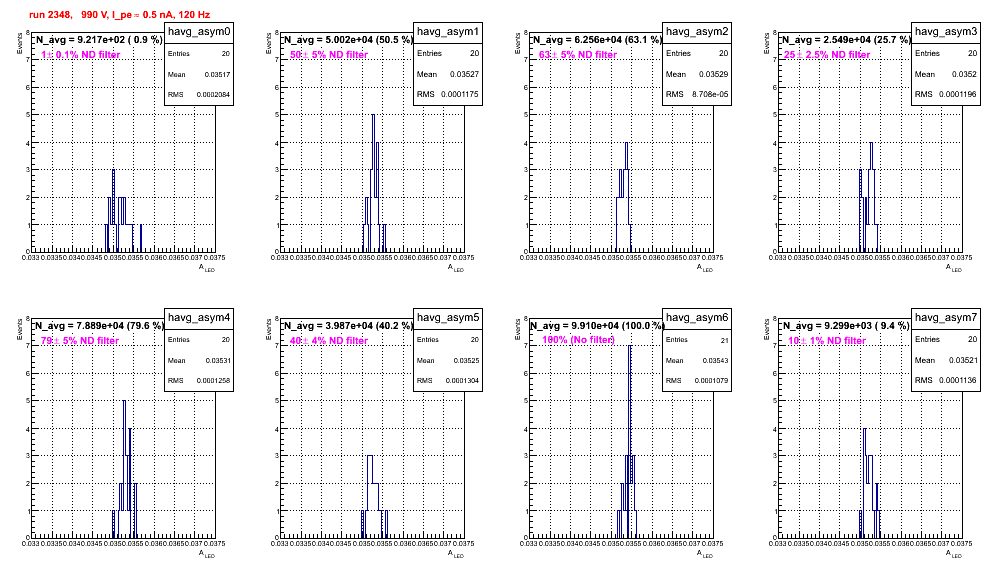Click RMS 0.0001175 in havg_asym1 stats
The height and width of the screenshot is (572, 996).
pos(448,94)
